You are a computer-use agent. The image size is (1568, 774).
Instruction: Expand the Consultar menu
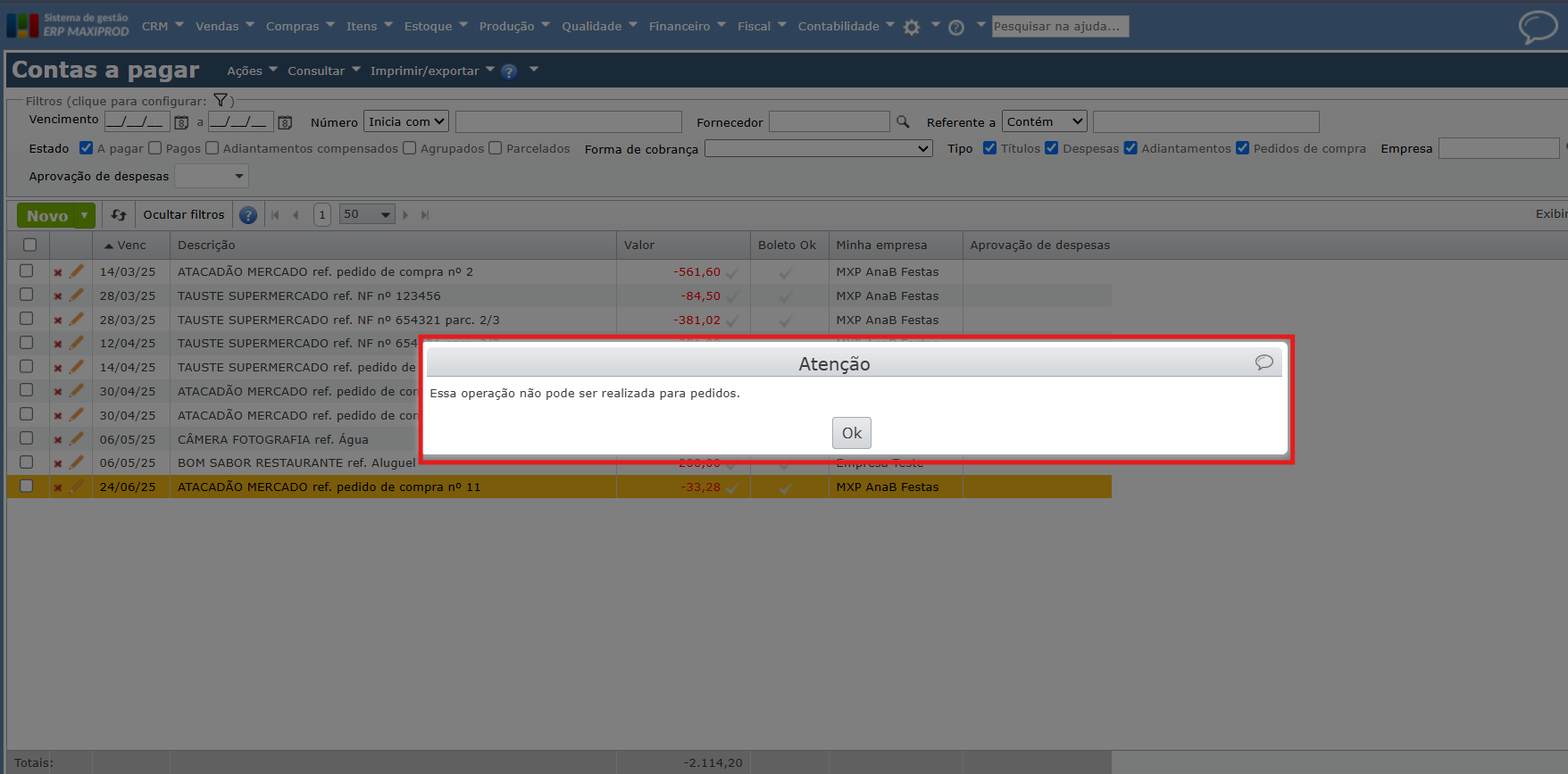(324, 71)
